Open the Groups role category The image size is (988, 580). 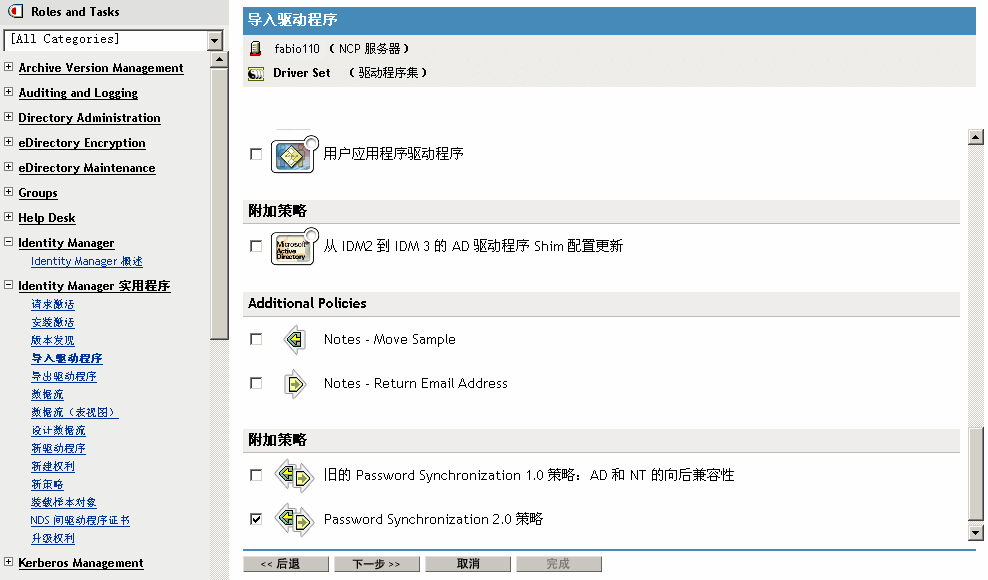click(x=38, y=193)
